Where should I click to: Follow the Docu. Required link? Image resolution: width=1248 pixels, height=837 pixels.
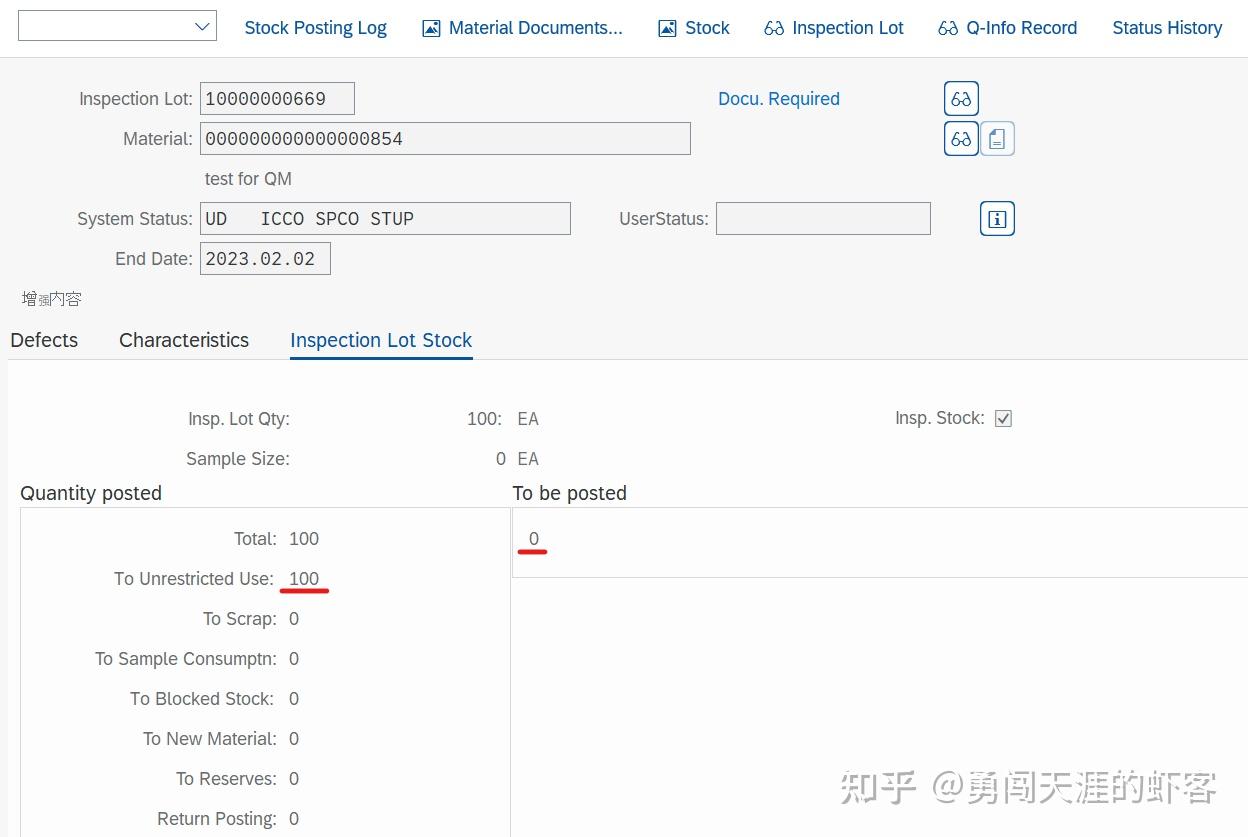[x=779, y=98]
